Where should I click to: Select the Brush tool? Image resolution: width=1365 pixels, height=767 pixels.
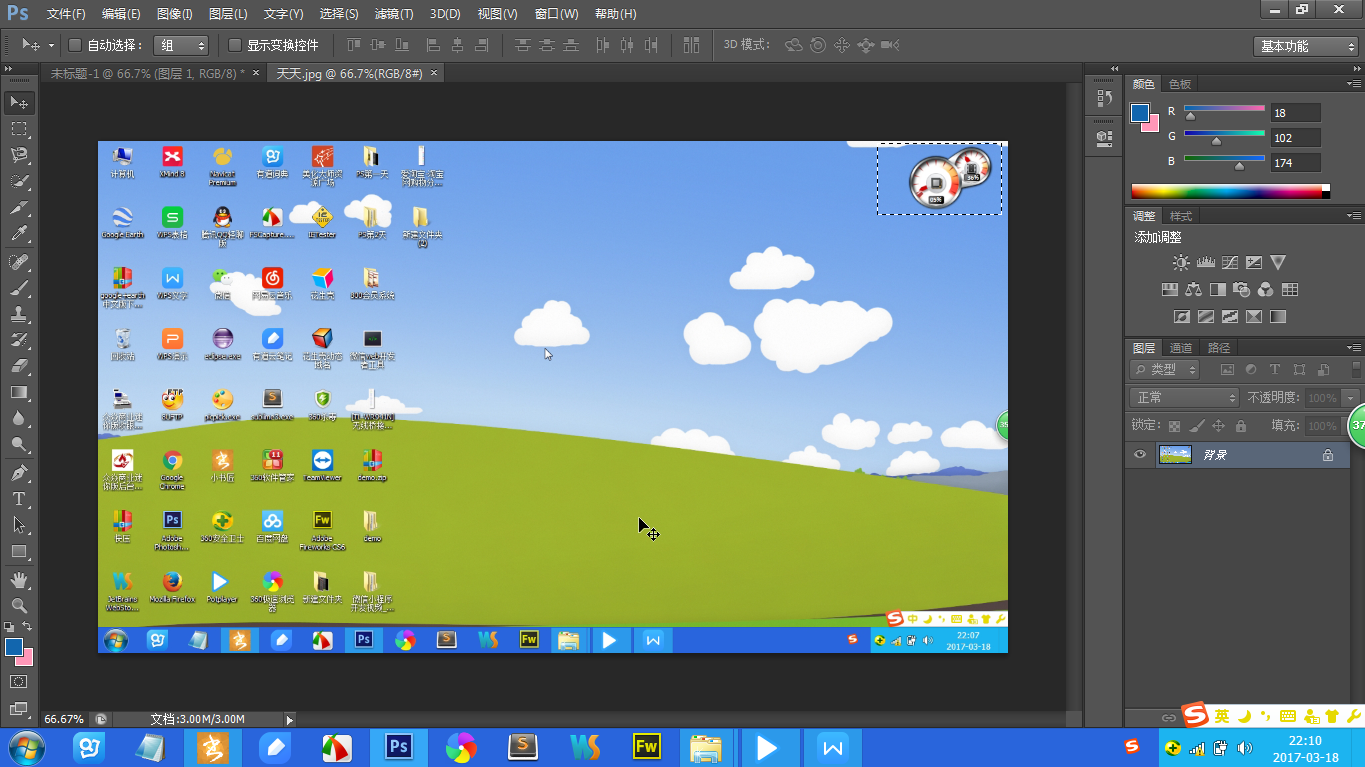click(x=19, y=288)
